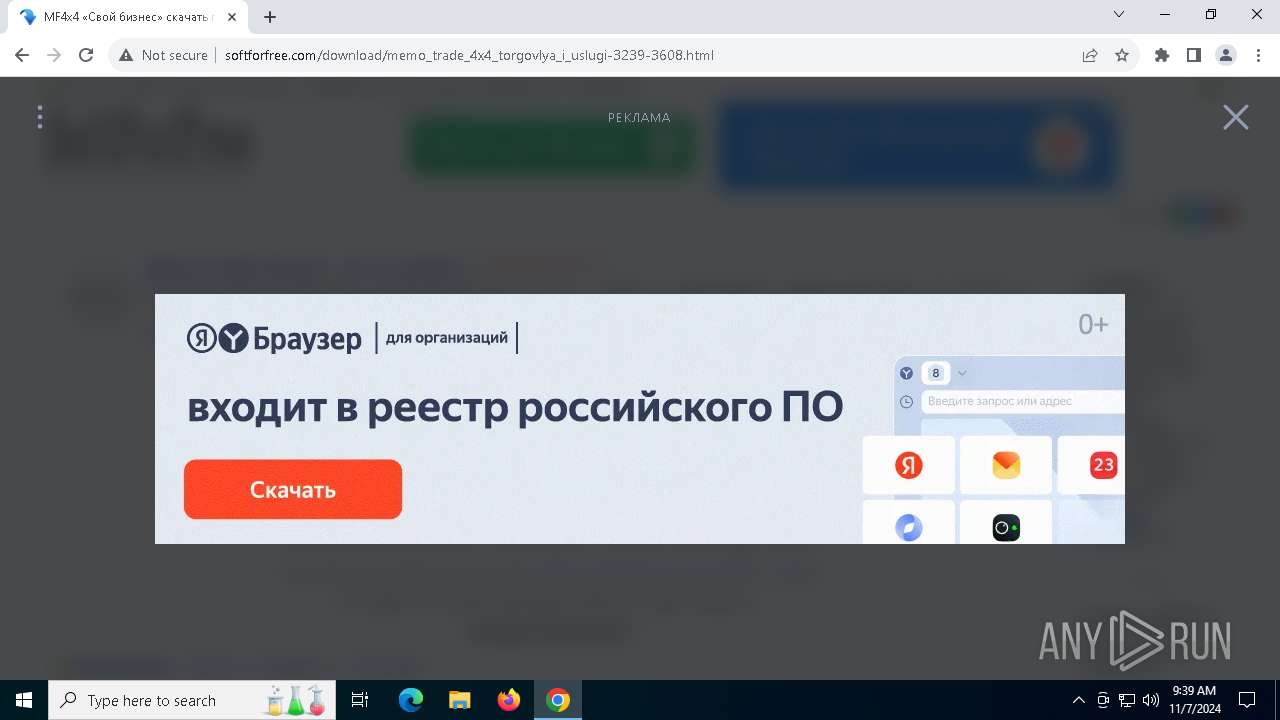The image size is (1280, 720).
Task: Open a new browser tab
Action: (270, 17)
